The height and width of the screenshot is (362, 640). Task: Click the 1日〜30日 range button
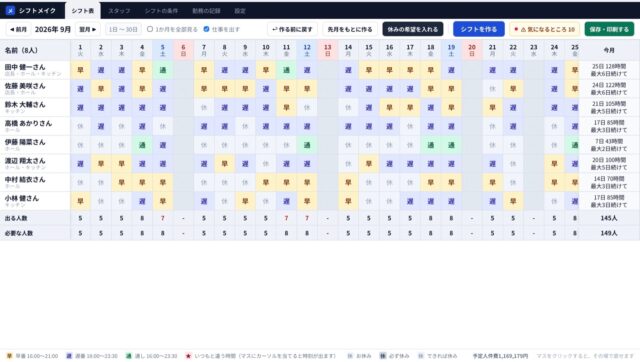pyautogui.click(x=123, y=29)
